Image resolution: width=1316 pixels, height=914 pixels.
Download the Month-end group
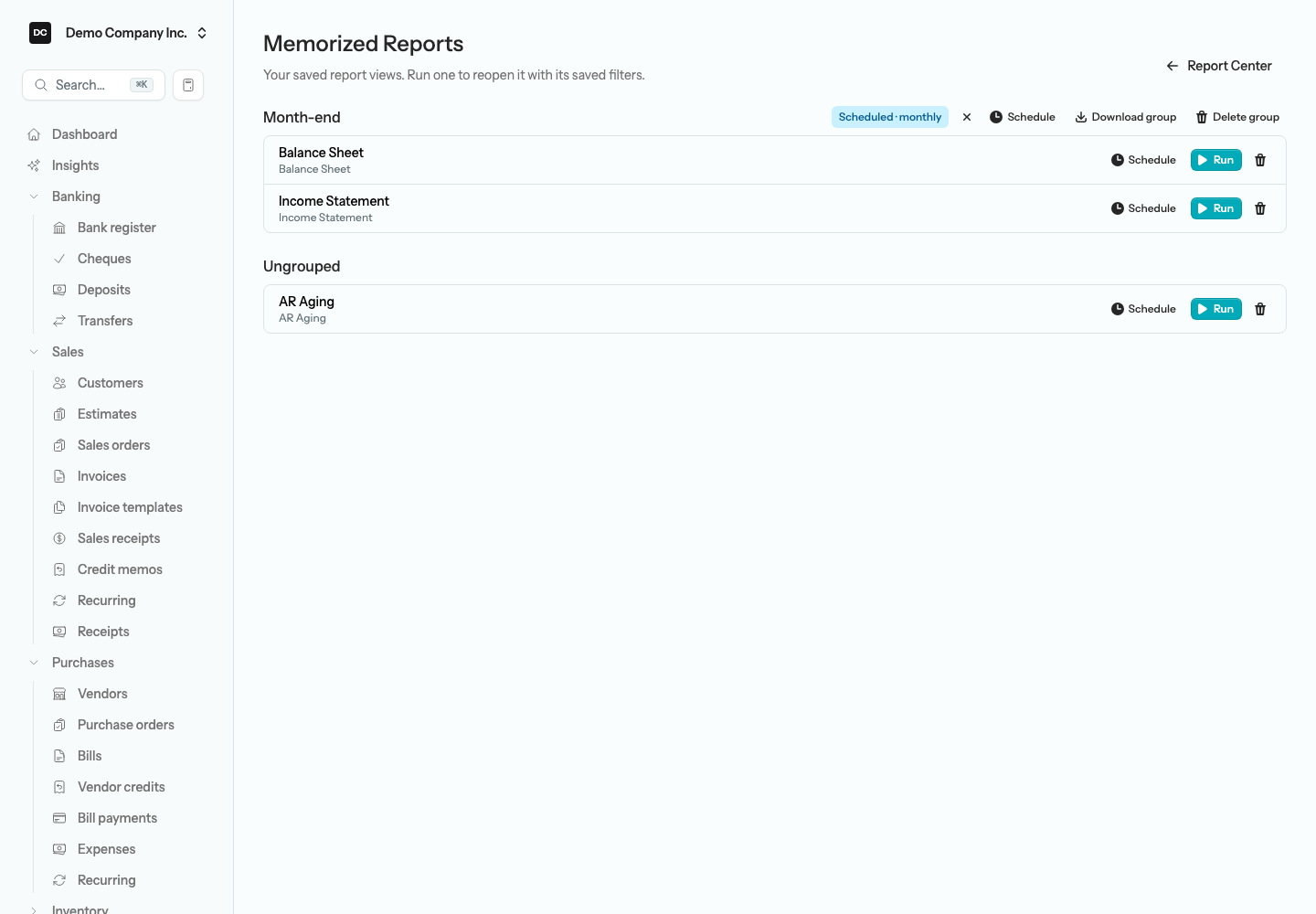(1125, 117)
